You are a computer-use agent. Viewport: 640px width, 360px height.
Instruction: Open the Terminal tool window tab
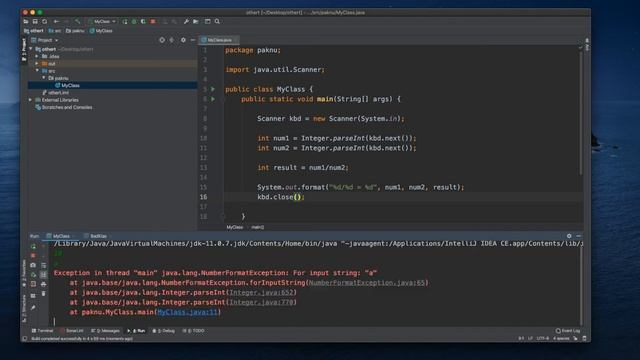pyautogui.click(x=42, y=331)
